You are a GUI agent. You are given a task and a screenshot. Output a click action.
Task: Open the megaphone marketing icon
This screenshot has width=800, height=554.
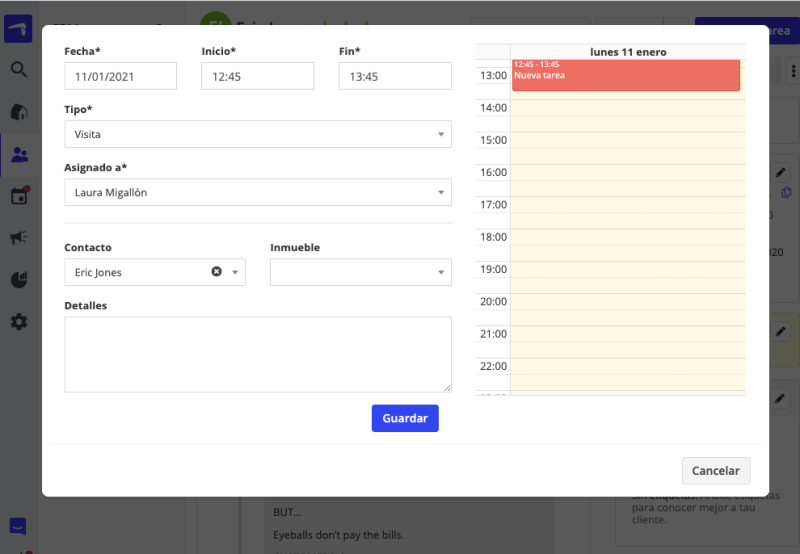coord(19,237)
